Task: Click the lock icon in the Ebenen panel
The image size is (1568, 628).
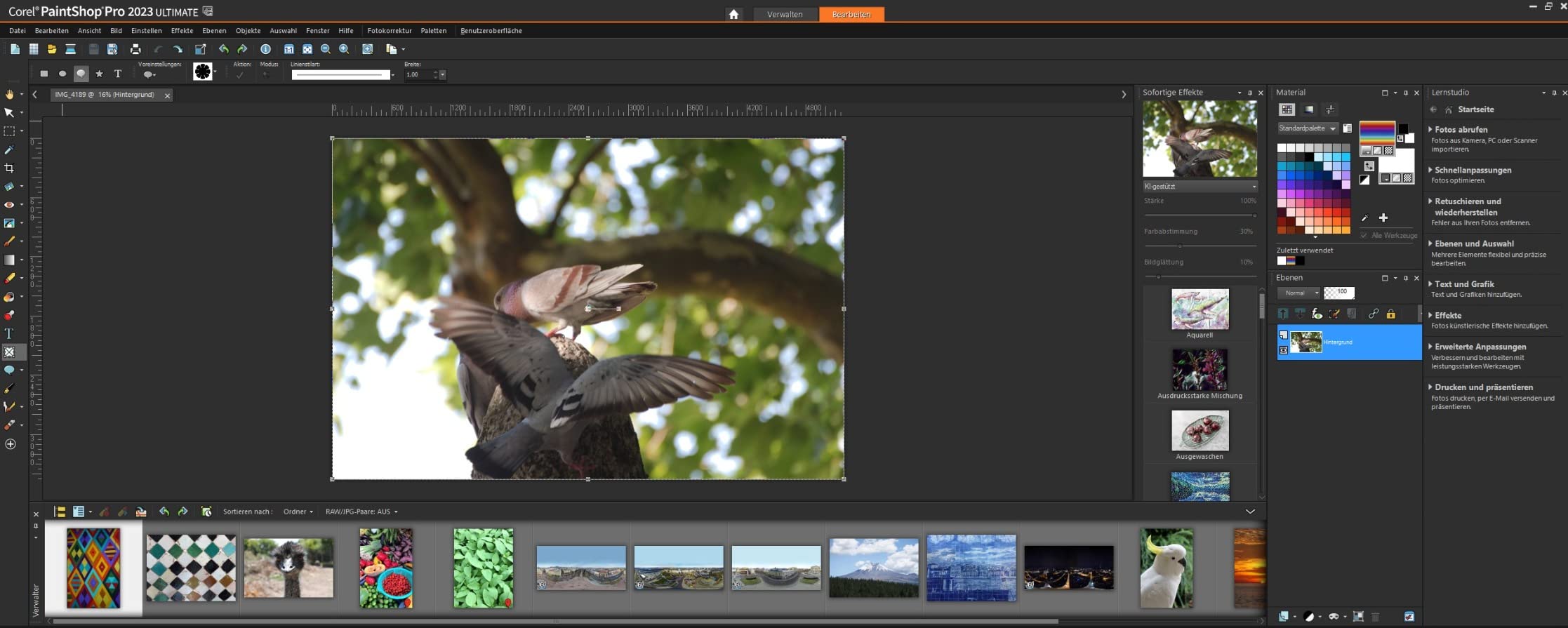Action: pos(1390,314)
